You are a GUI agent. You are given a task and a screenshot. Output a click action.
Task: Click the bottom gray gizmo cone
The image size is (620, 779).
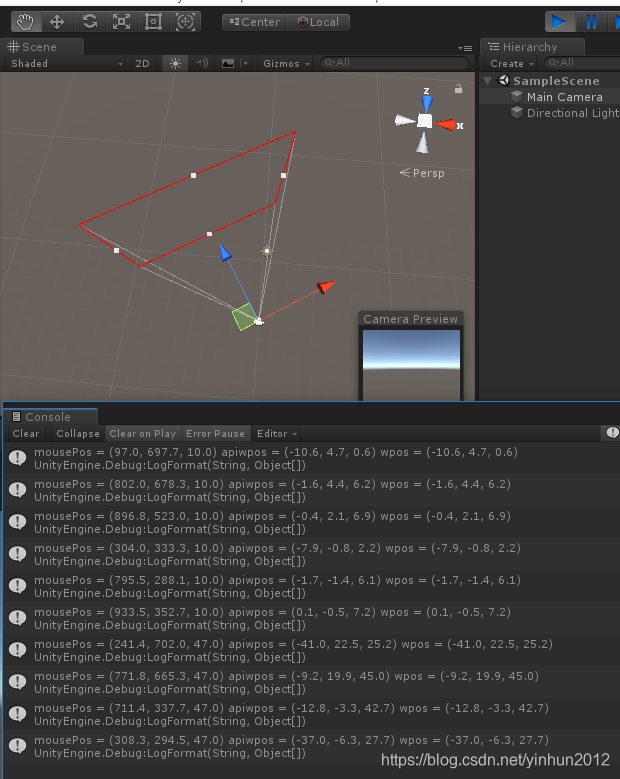tap(422, 143)
